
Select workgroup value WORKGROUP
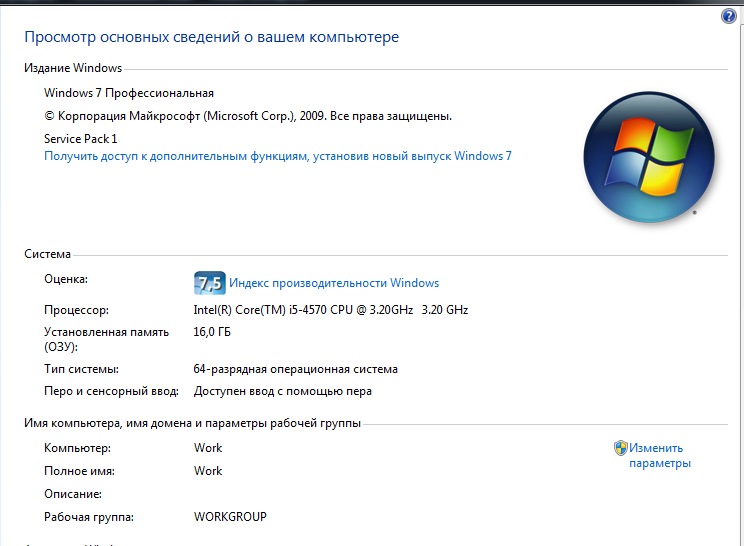(230, 517)
